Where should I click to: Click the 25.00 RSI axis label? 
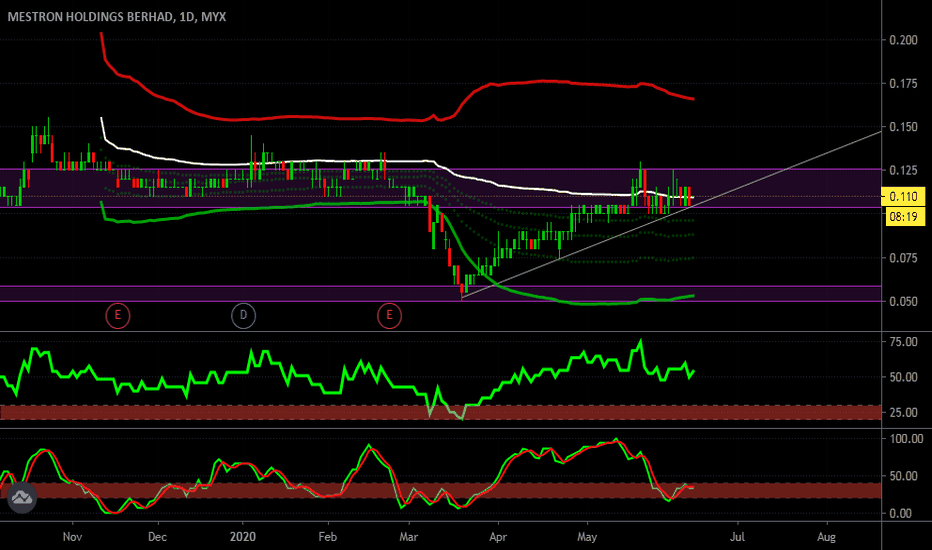tap(903, 412)
